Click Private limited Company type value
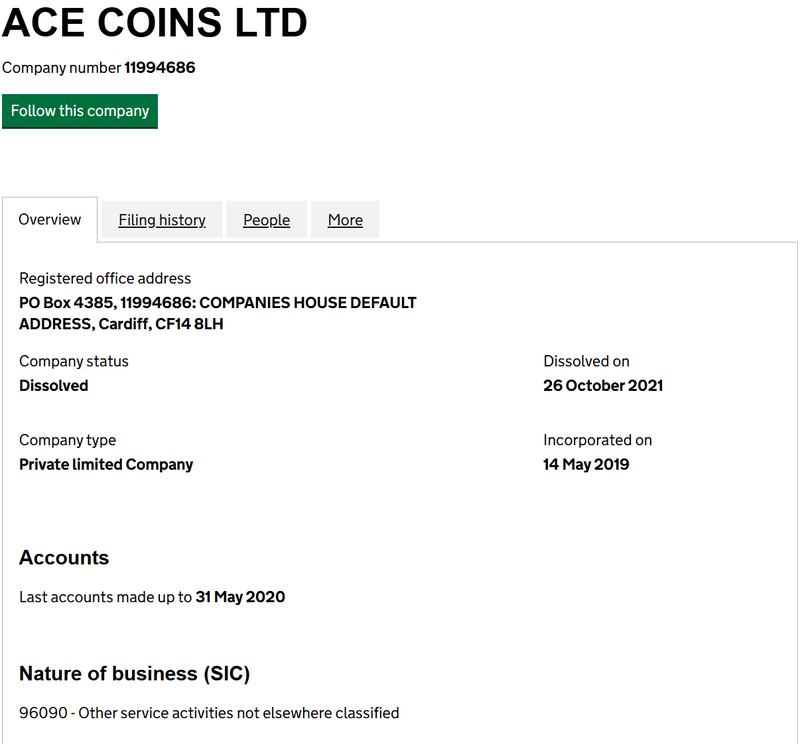Viewport: 800px width, 744px height. click(x=106, y=464)
